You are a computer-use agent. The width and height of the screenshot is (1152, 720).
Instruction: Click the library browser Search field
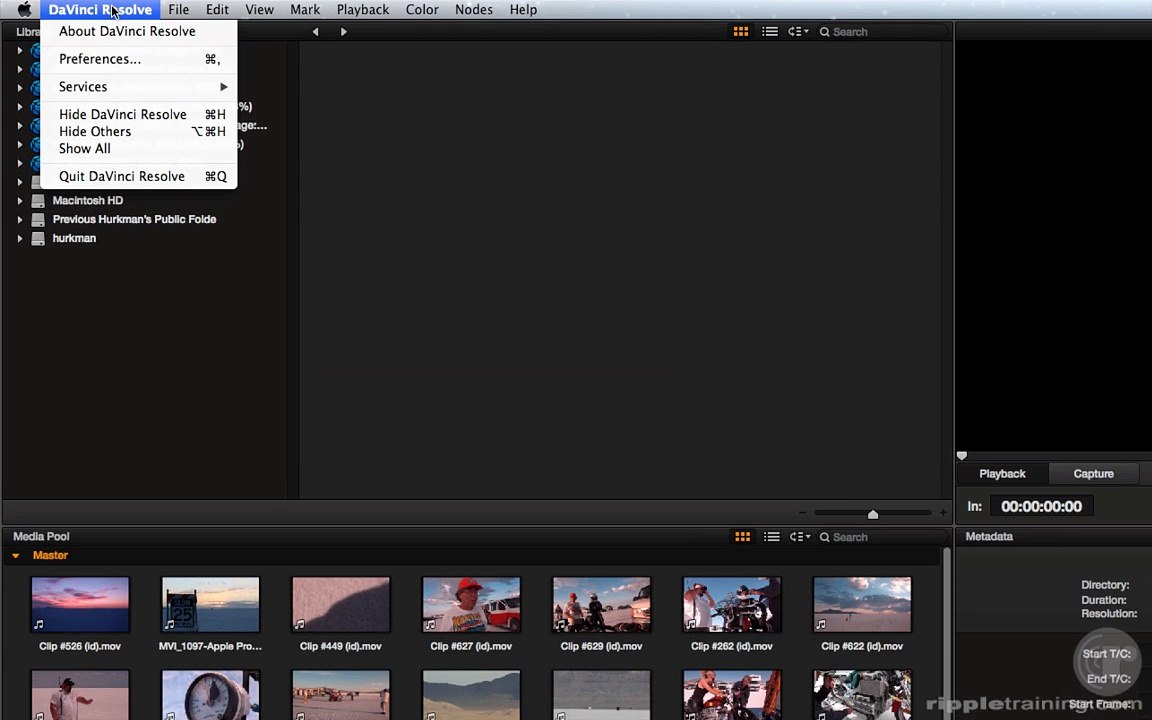(x=882, y=32)
